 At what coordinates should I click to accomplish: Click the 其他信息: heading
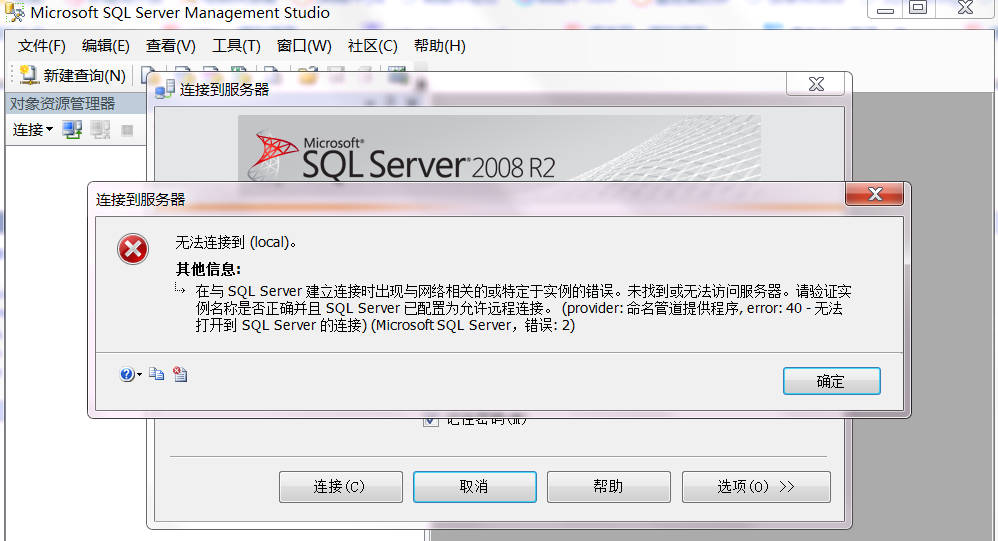[x=208, y=269]
